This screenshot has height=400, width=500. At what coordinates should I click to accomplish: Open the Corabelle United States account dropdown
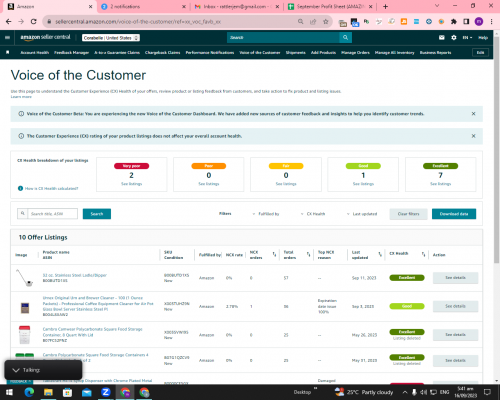click(111, 38)
